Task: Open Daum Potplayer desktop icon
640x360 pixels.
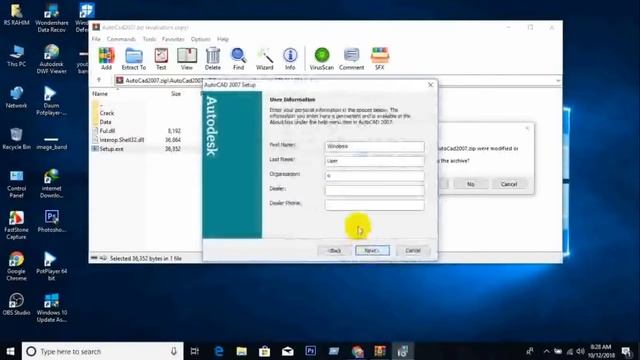Action: tap(51, 100)
